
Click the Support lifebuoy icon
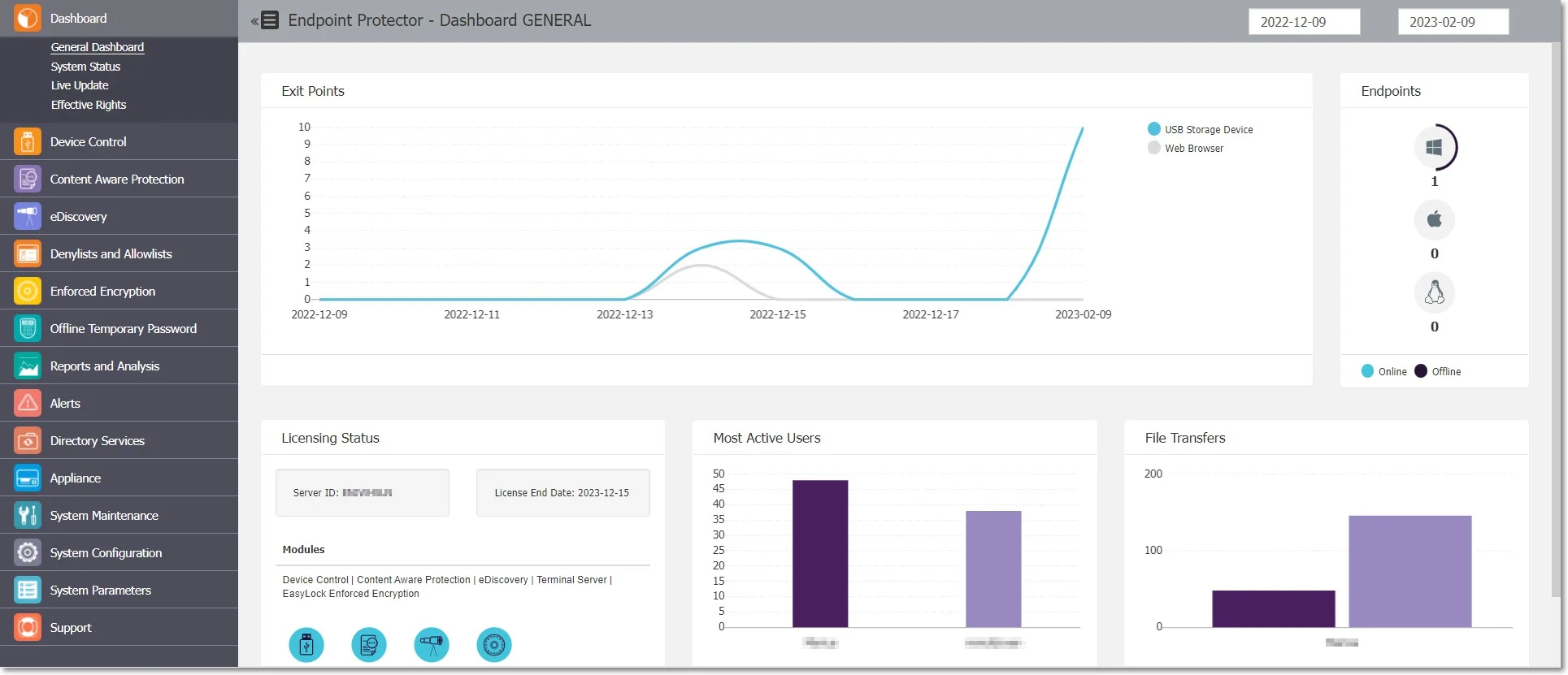[x=28, y=627]
